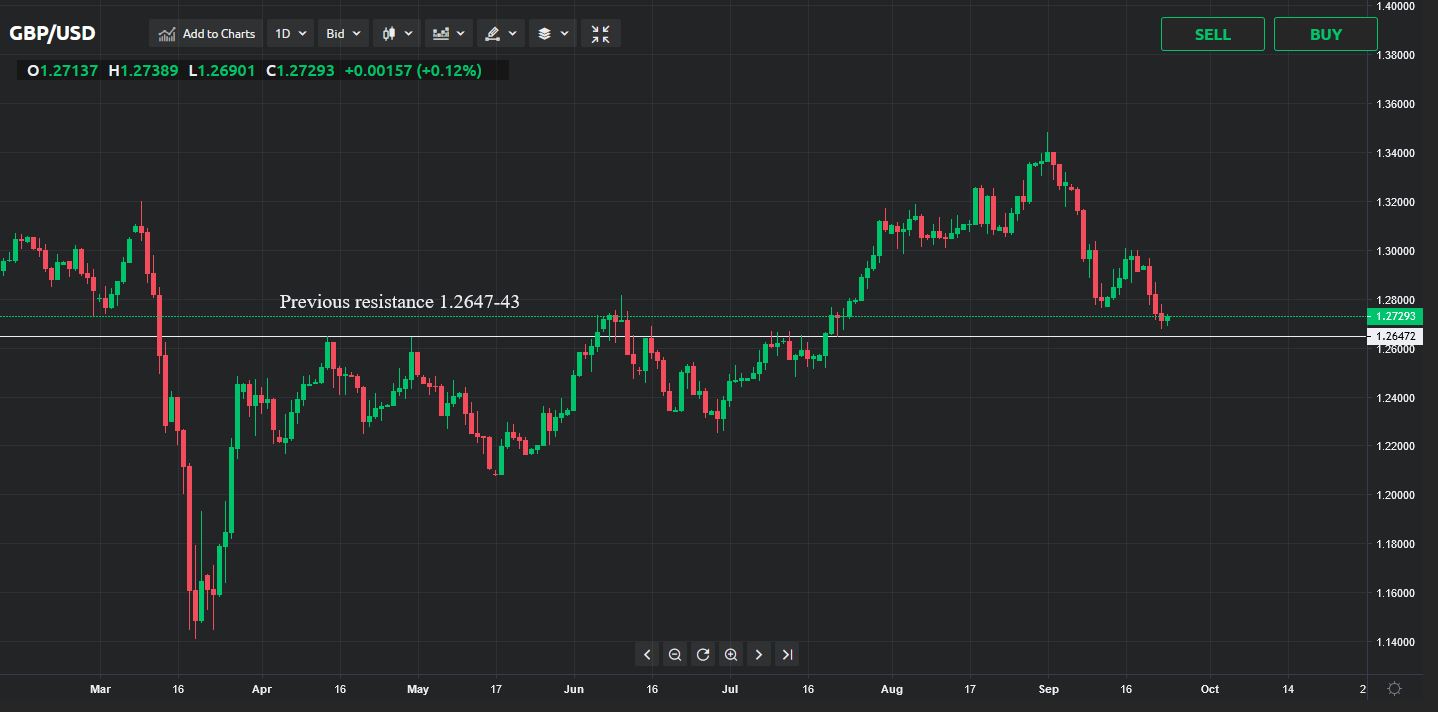1438x712 pixels.
Task: Pan the chart right with the arrow
Action: [x=759, y=655]
